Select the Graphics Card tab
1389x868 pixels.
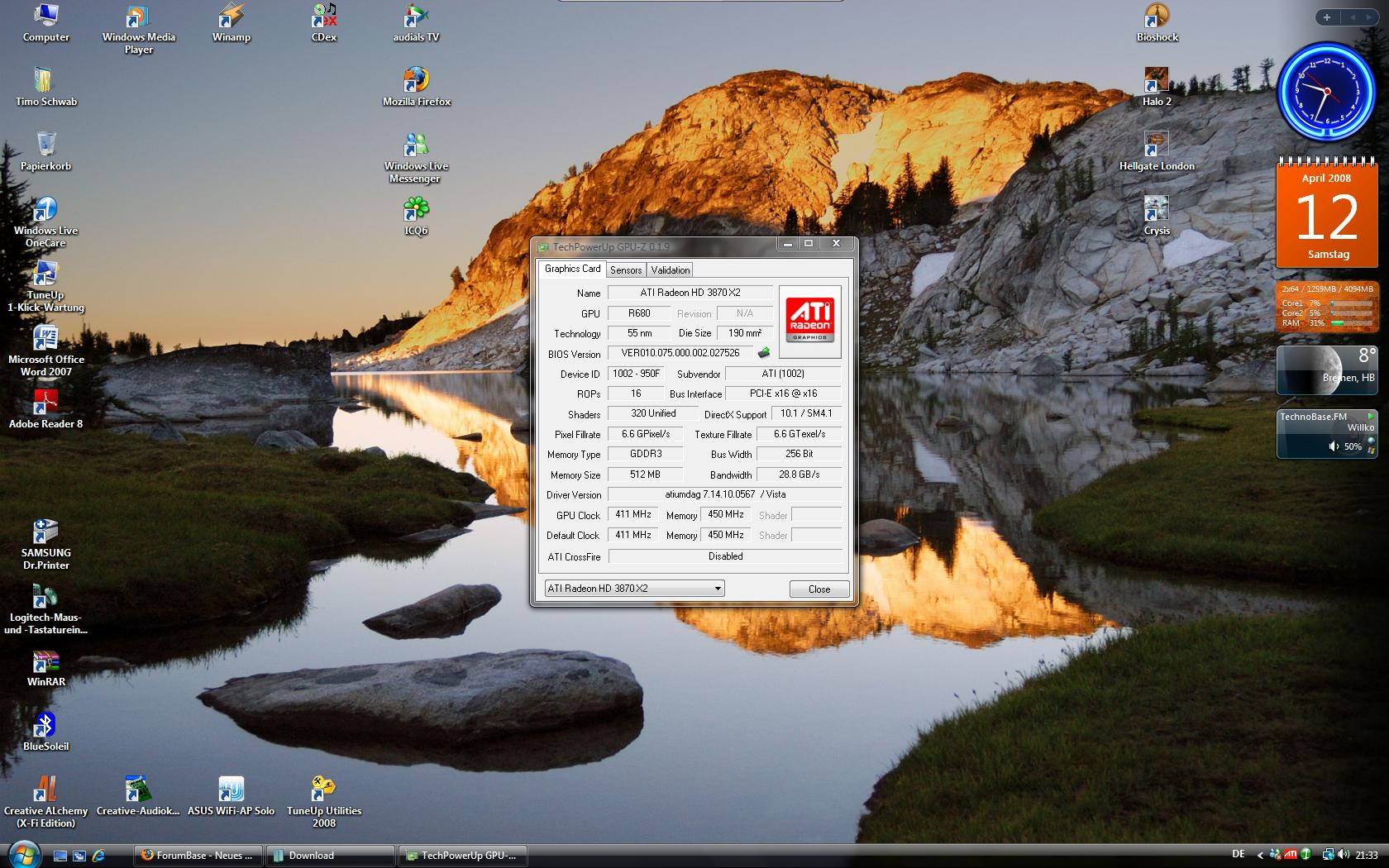[x=572, y=269]
